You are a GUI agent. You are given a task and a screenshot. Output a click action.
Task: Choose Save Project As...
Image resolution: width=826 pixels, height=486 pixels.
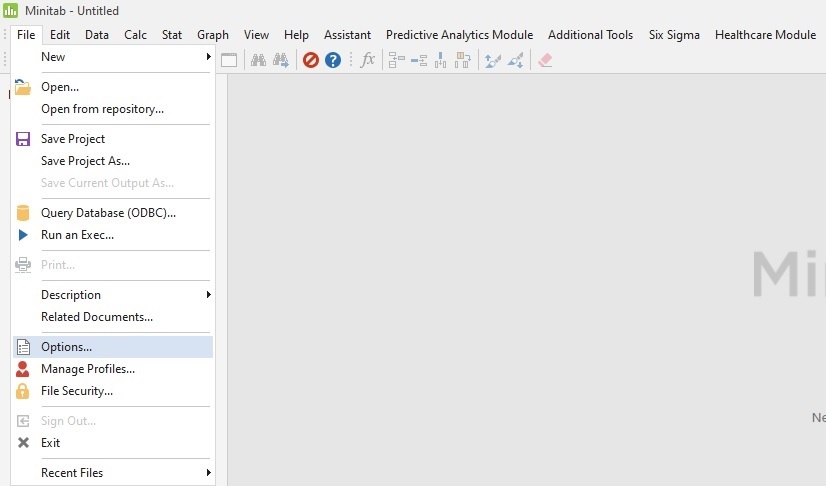(x=112, y=161)
